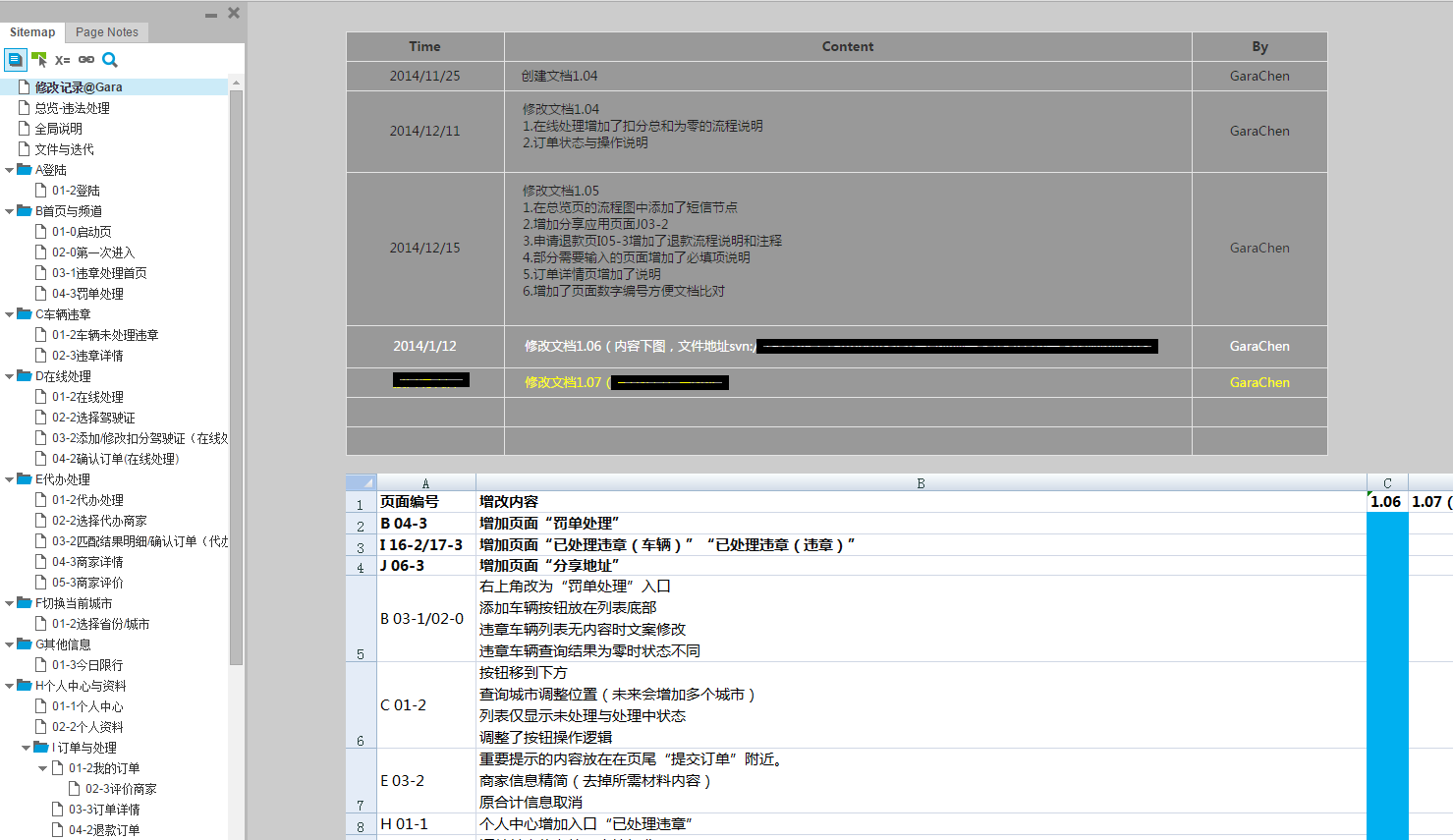This screenshot has width=1453, height=840.
Task: Open the 03-1违章处理首页 page
Action: pyautogui.click(x=99, y=273)
